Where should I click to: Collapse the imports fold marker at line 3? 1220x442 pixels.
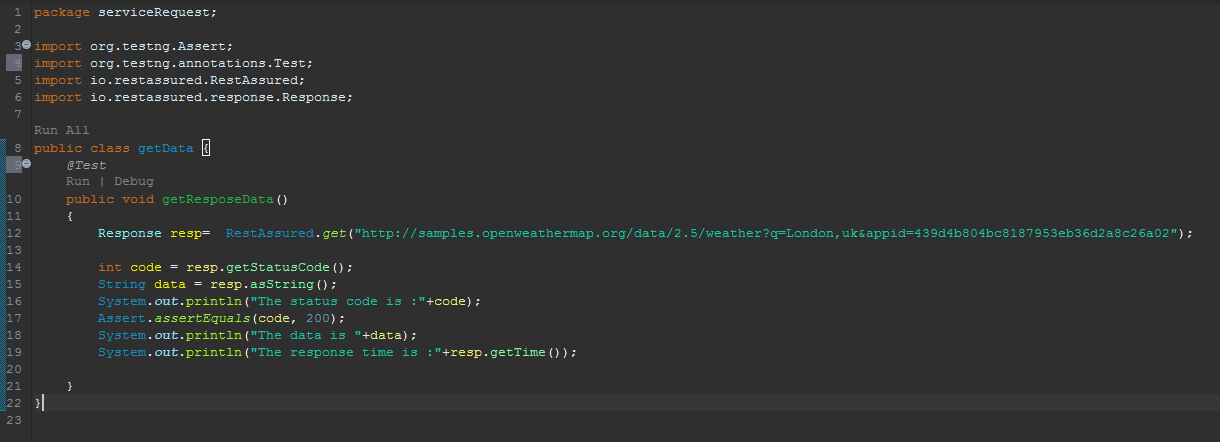click(x=26, y=46)
